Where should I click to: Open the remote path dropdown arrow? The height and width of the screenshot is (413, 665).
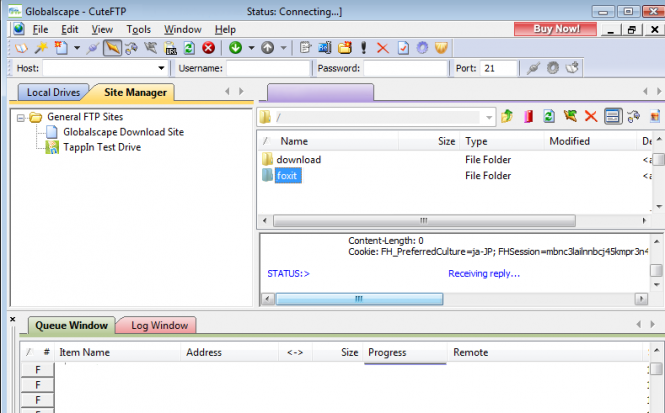(489, 117)
